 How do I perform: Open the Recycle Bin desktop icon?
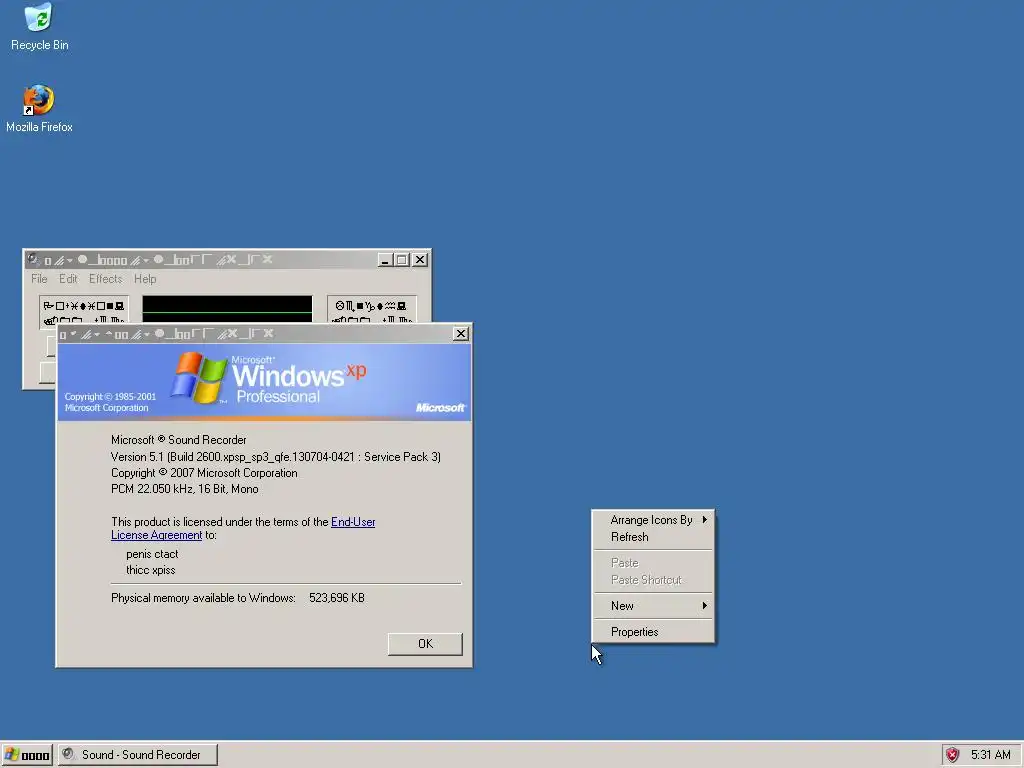(x=39, y=27)
